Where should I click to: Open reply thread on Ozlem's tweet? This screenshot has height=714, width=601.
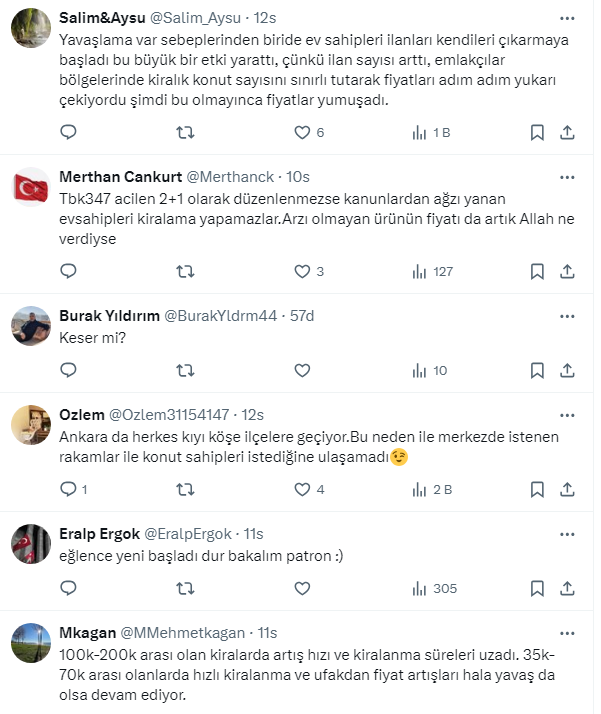(x=68, y=489)
